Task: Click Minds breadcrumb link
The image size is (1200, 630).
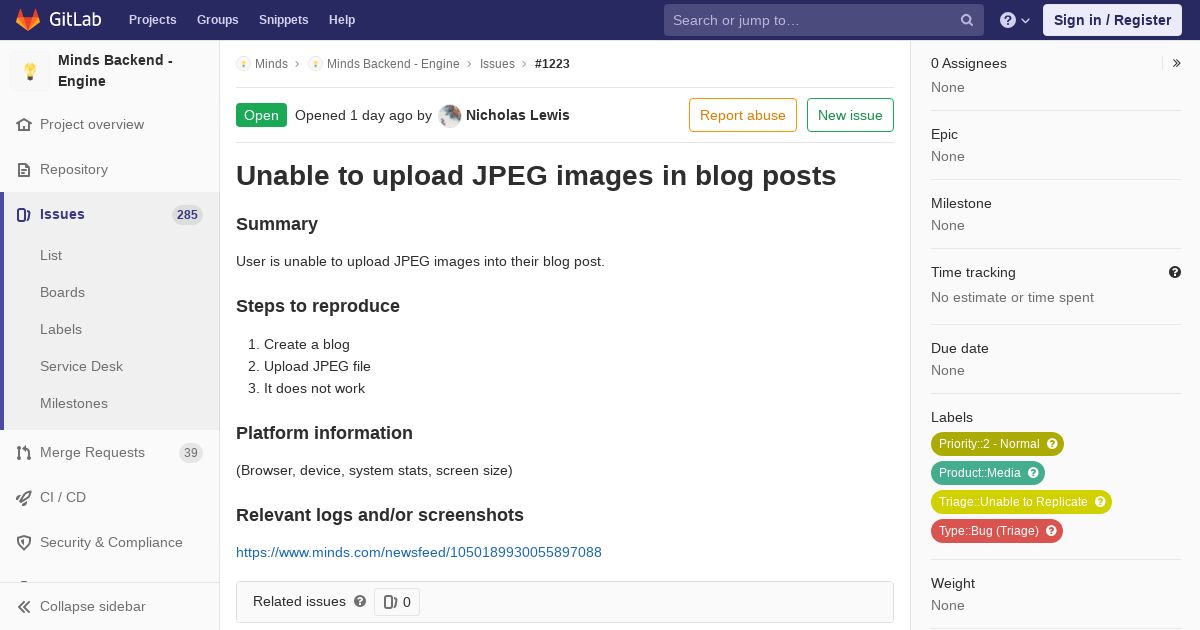Action: click(271, 64)
